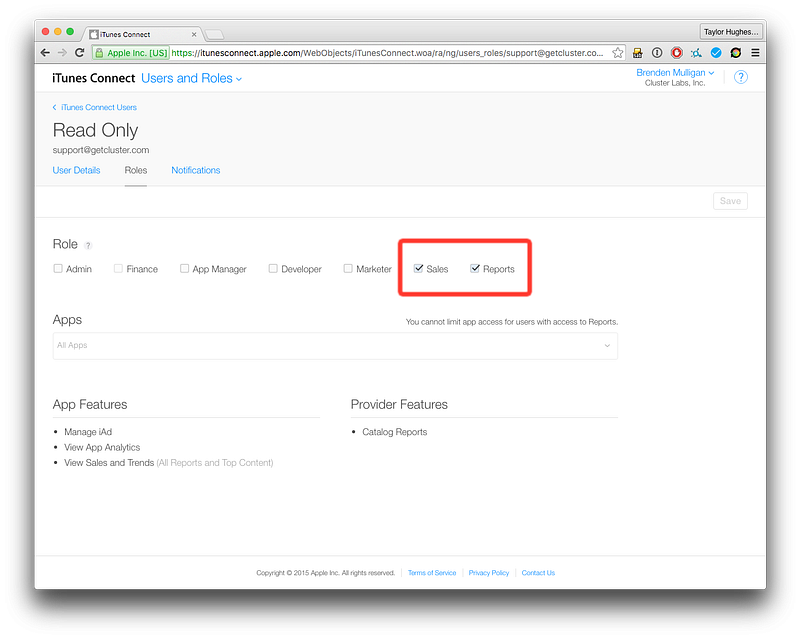Click the Save button

730,201
